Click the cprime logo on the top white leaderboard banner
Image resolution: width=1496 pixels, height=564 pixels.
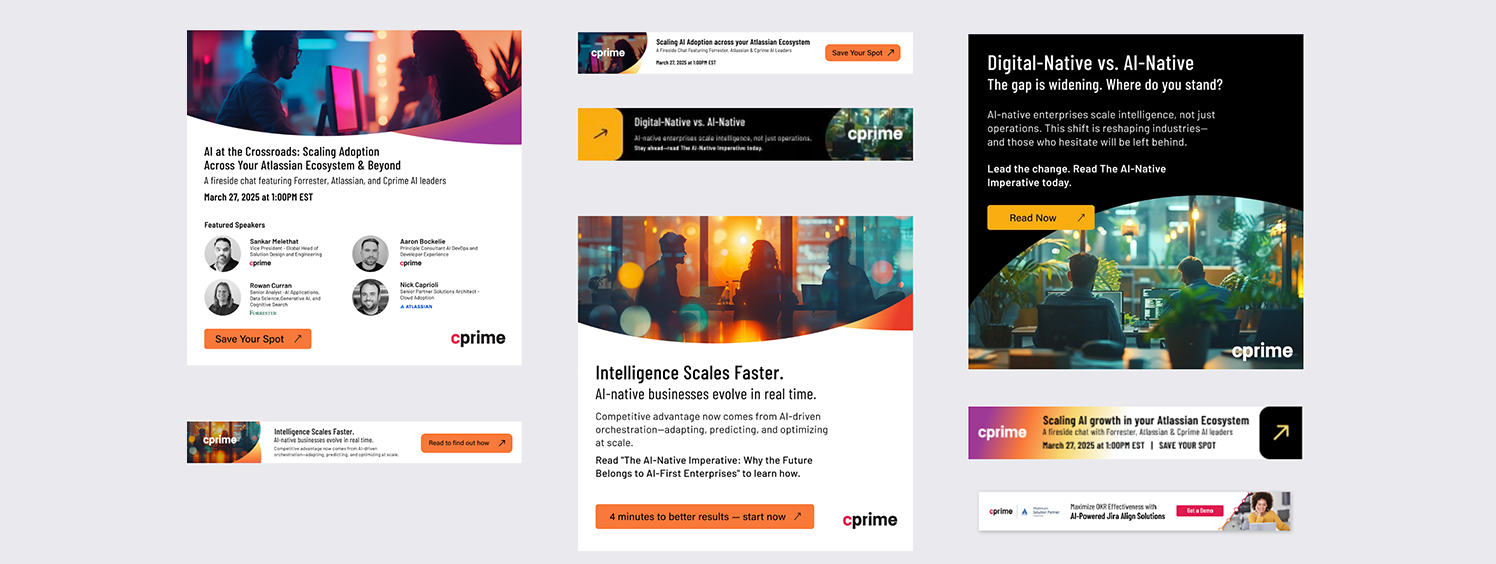point(607,53)
